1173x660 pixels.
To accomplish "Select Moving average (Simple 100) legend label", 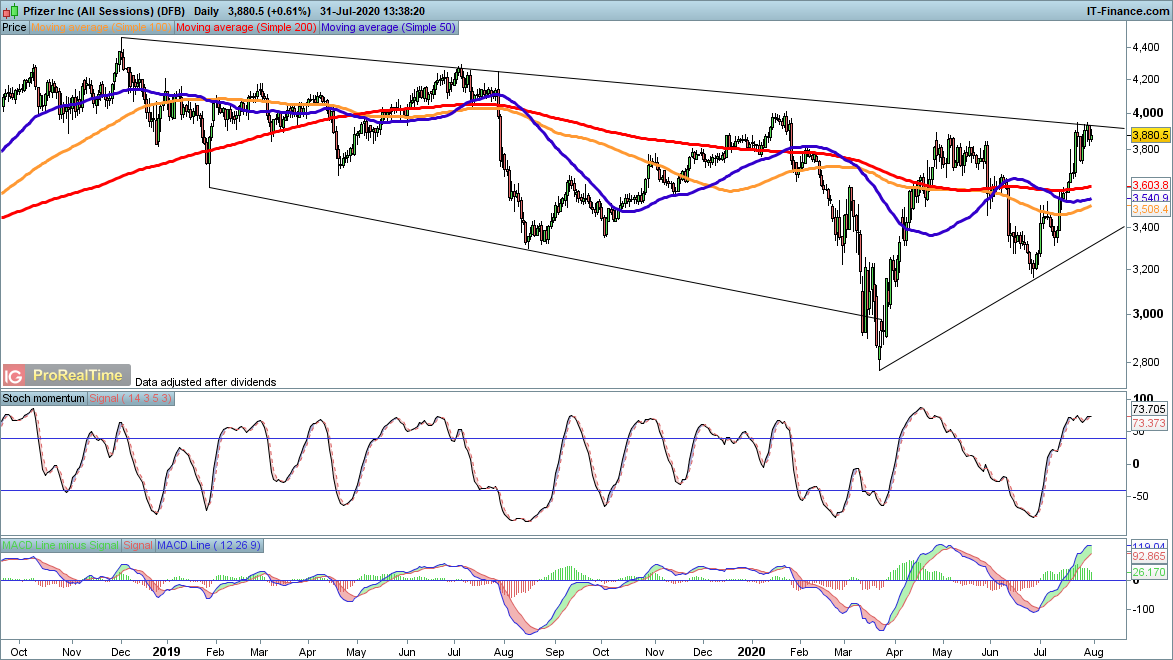I will pos(102,28).
